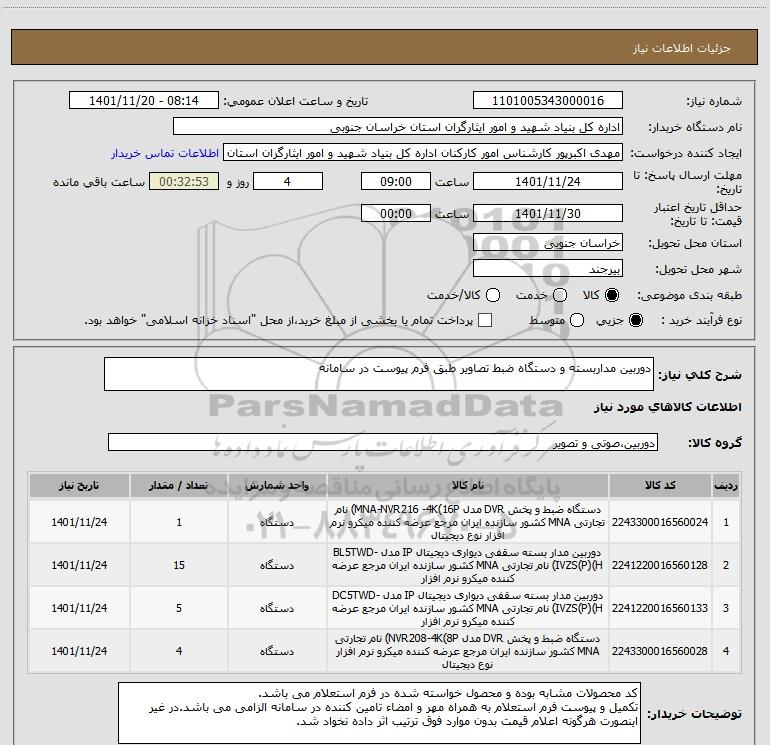Click the price validity hour field 00:00
770x745 pixels.
point(396,214)
